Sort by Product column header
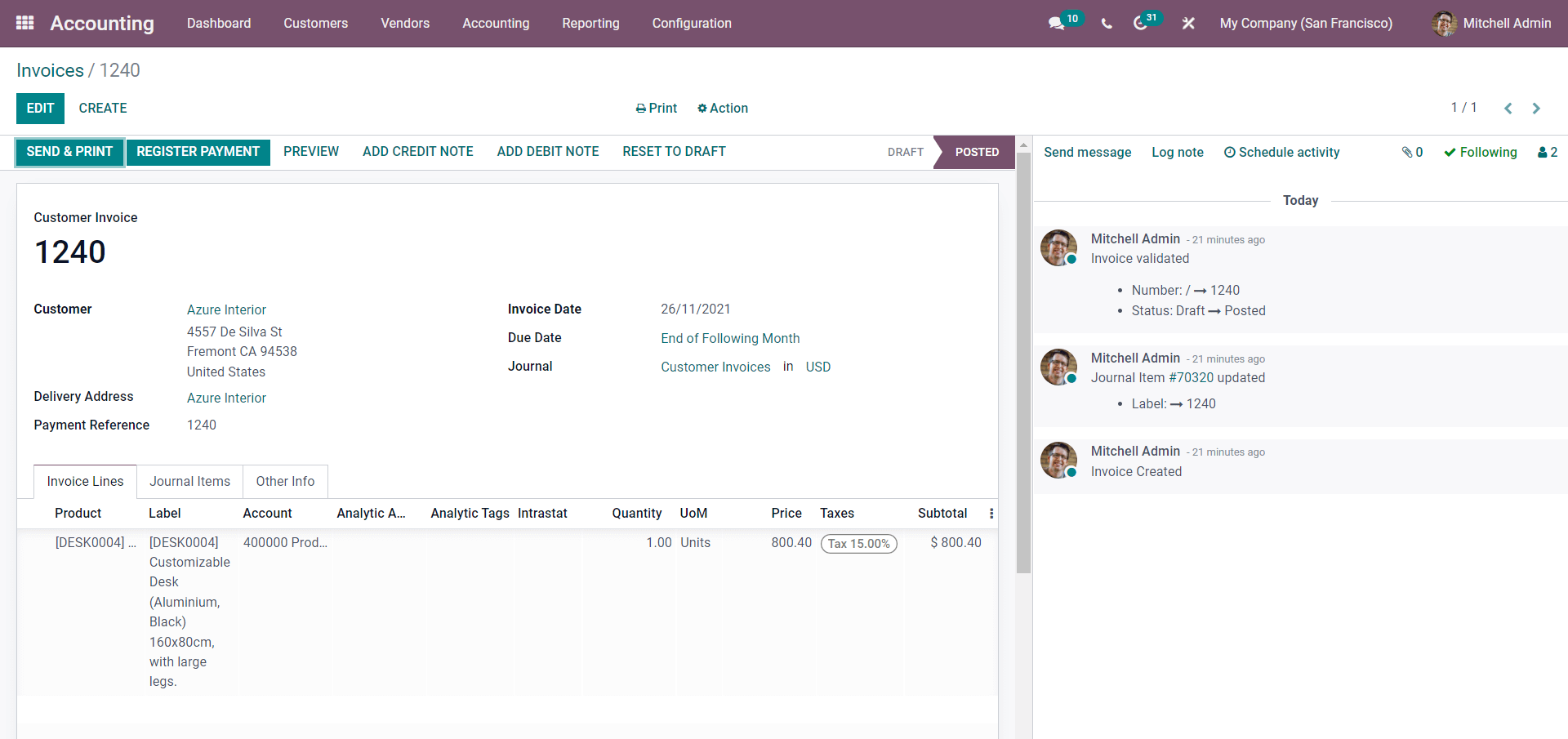The image size is (1568, 739). coord(78,514)
